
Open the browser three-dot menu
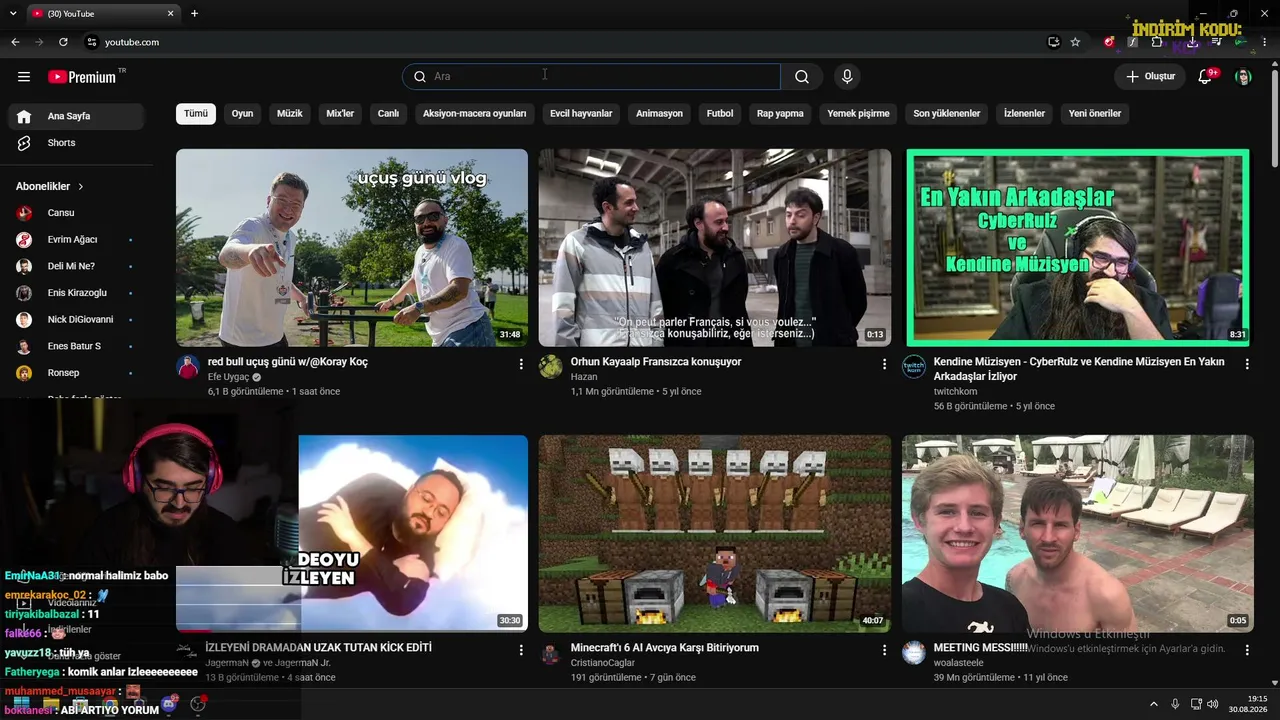1265,42
